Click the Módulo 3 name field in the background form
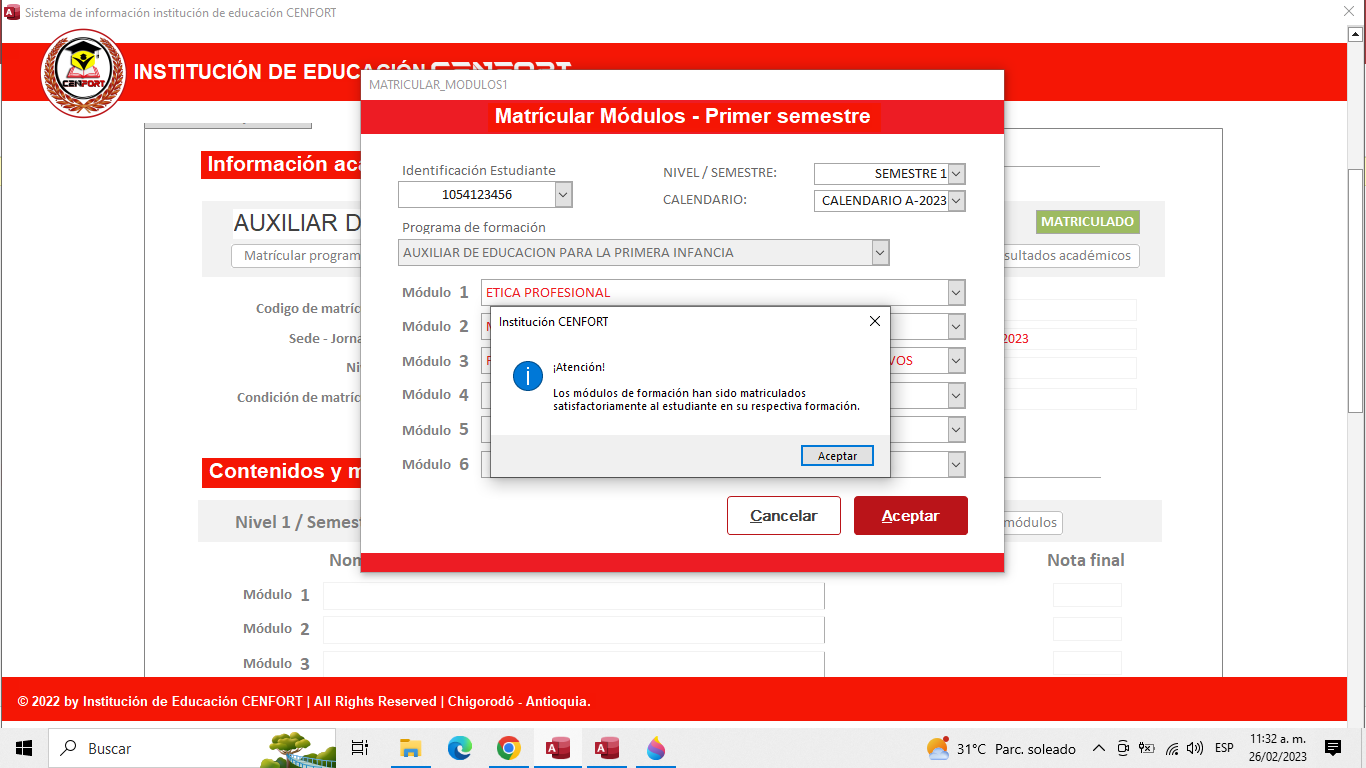This screenshot has width=1366, height=768. pyautogui.click(x=574, y=664)
